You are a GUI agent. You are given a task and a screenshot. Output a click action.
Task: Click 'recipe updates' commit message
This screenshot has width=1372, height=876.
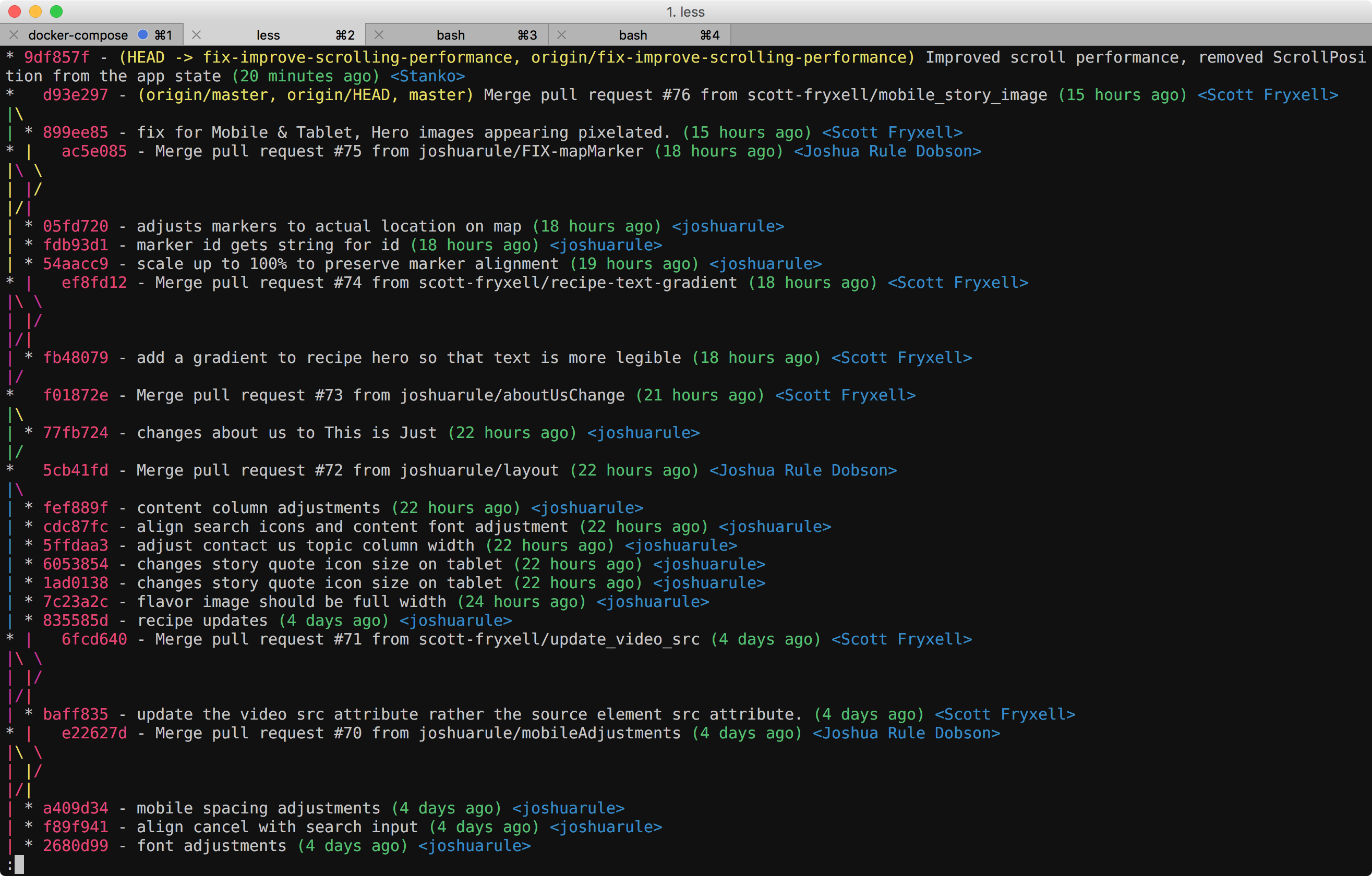(x=202, y=622)
